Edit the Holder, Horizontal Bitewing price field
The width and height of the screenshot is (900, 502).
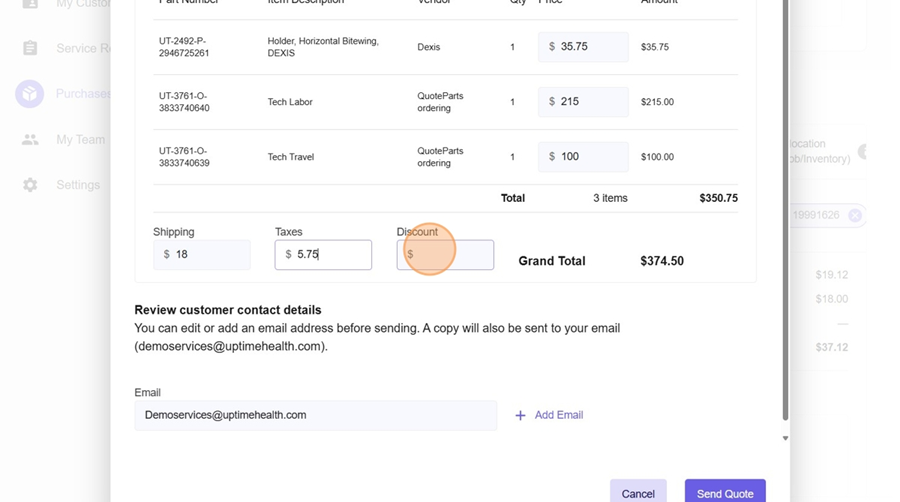tap(592, 47)
